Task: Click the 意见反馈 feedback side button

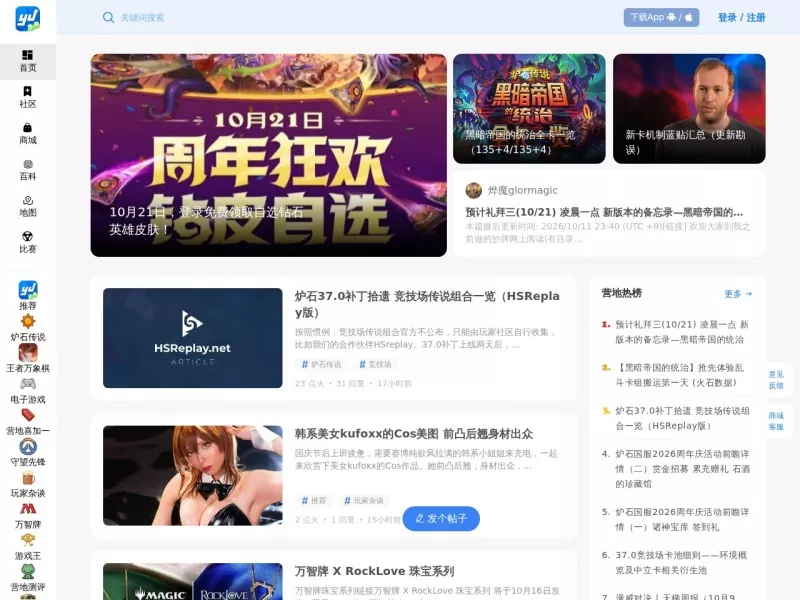Action: click(x=776, y=380)
